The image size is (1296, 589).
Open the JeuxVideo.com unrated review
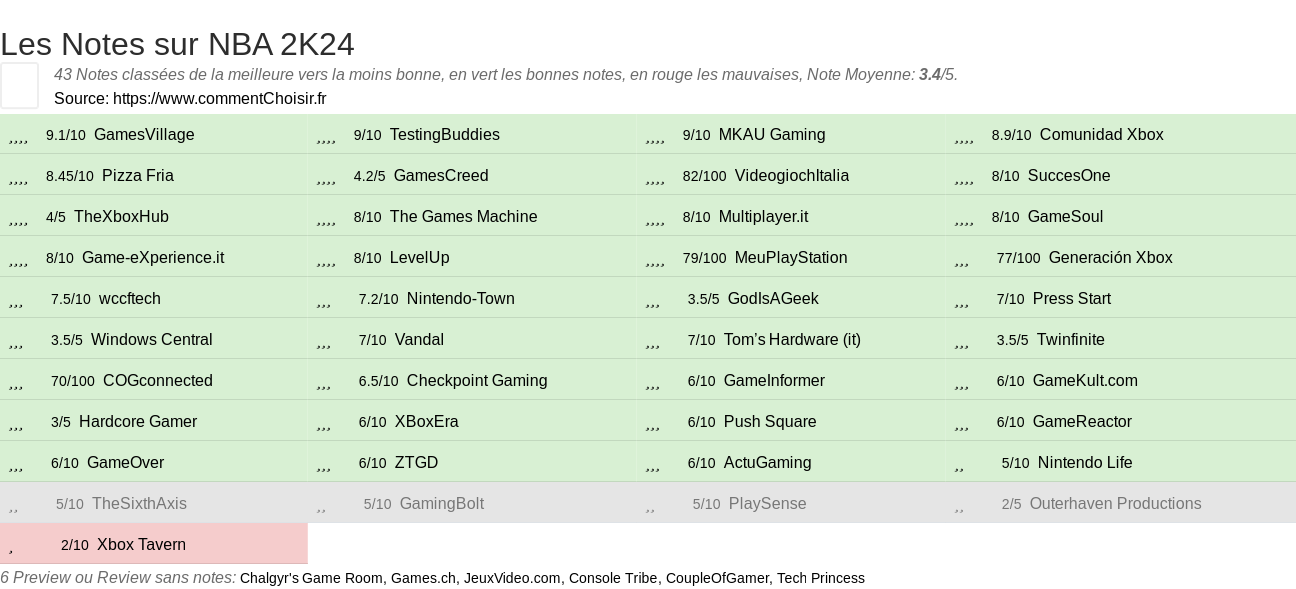coord(512,578)
